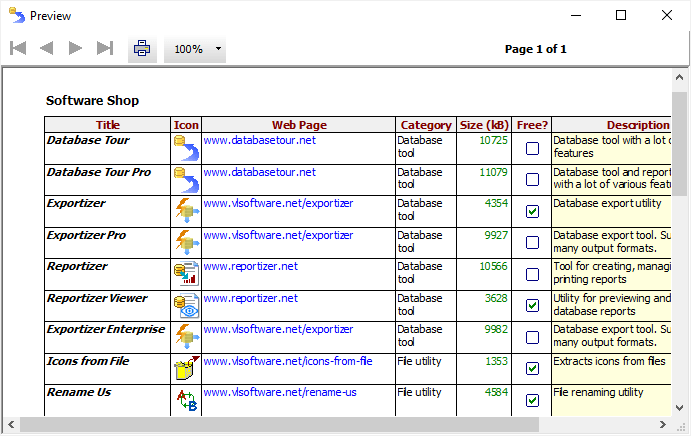The width and height of the screenshot is (691, 436).
Task: Click the Print button
Action: pyautogui.click(x=142, y=48)
